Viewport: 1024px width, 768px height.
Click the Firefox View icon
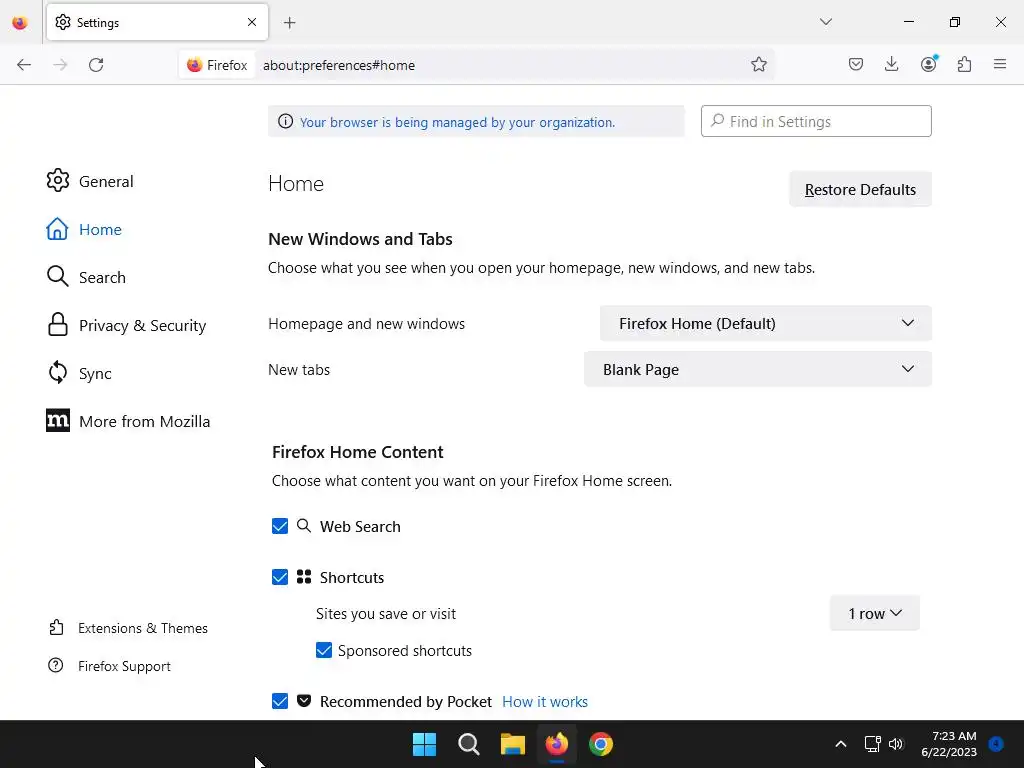(x=20, y=23)
